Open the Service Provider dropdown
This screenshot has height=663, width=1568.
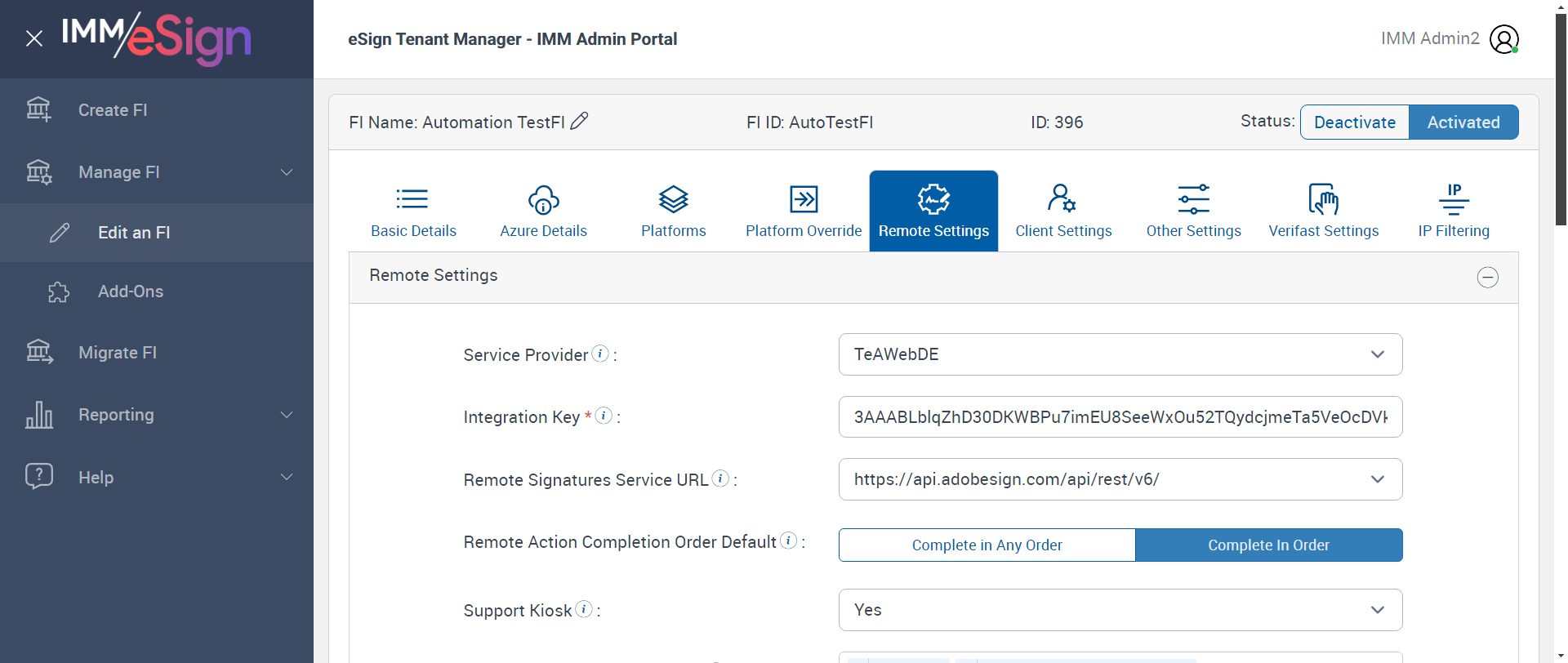point(1120,354)
